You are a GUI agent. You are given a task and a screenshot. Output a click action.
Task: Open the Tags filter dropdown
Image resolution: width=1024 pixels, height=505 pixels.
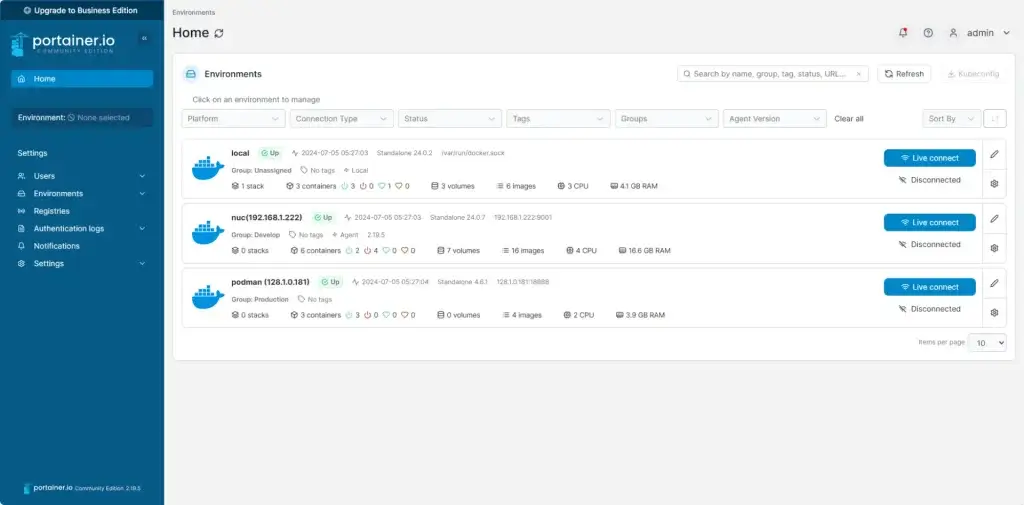[558, 119]
